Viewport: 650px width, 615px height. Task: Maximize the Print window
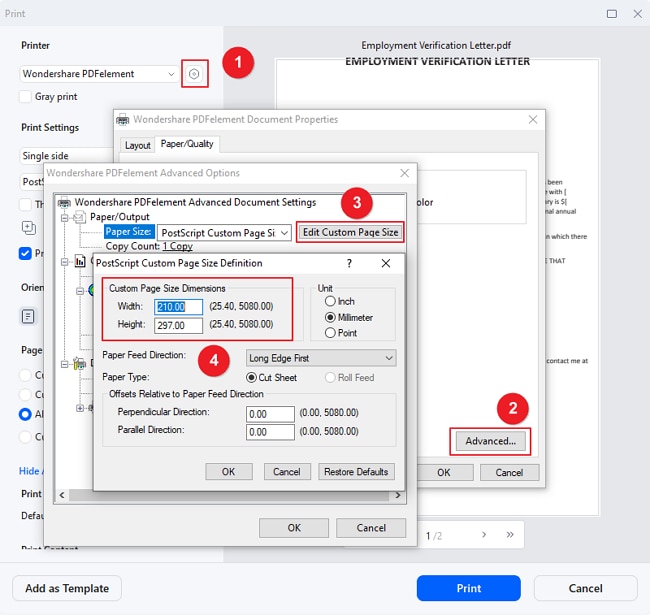(611, 14)
